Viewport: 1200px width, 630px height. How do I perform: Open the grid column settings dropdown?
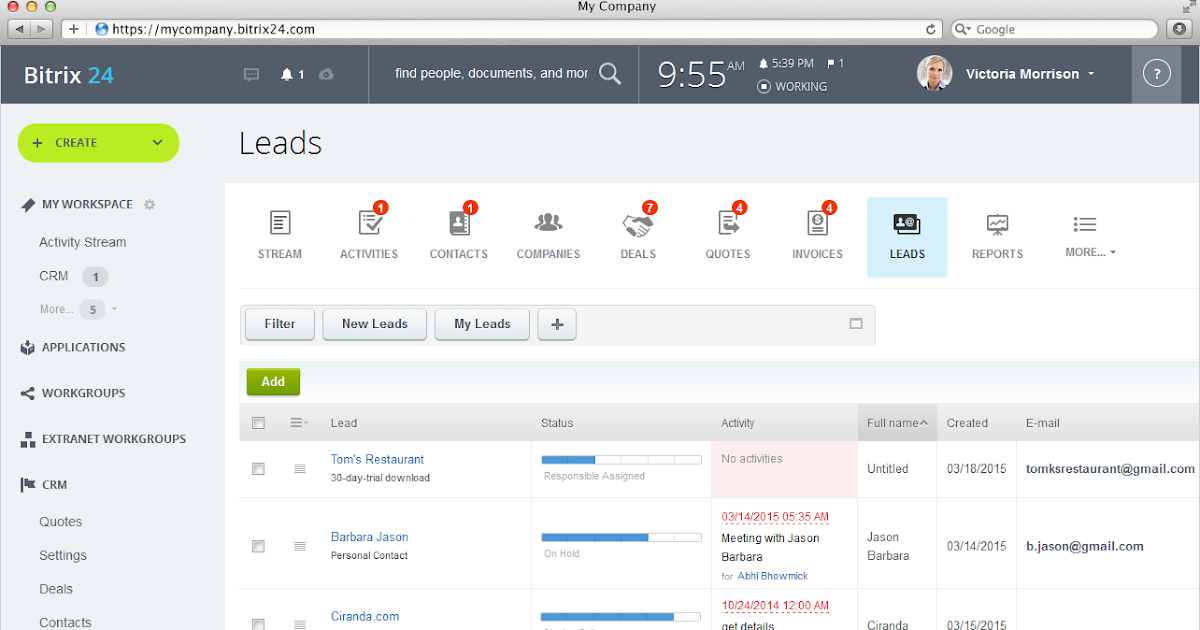(x=299, y=423)
